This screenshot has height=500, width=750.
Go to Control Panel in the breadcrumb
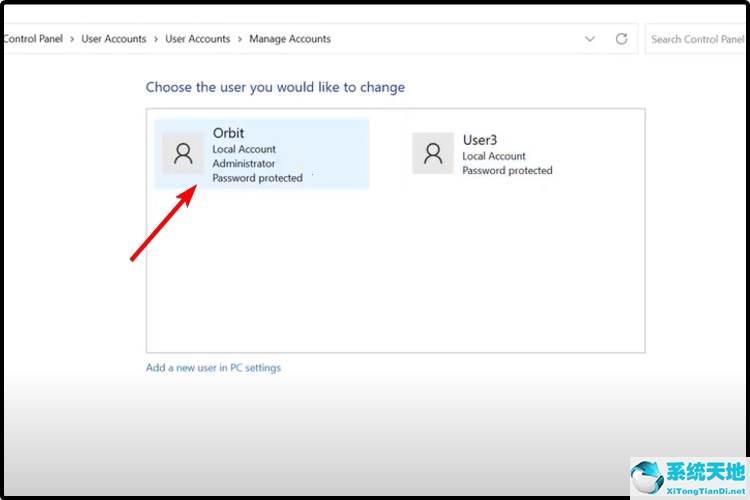(33, 39)
